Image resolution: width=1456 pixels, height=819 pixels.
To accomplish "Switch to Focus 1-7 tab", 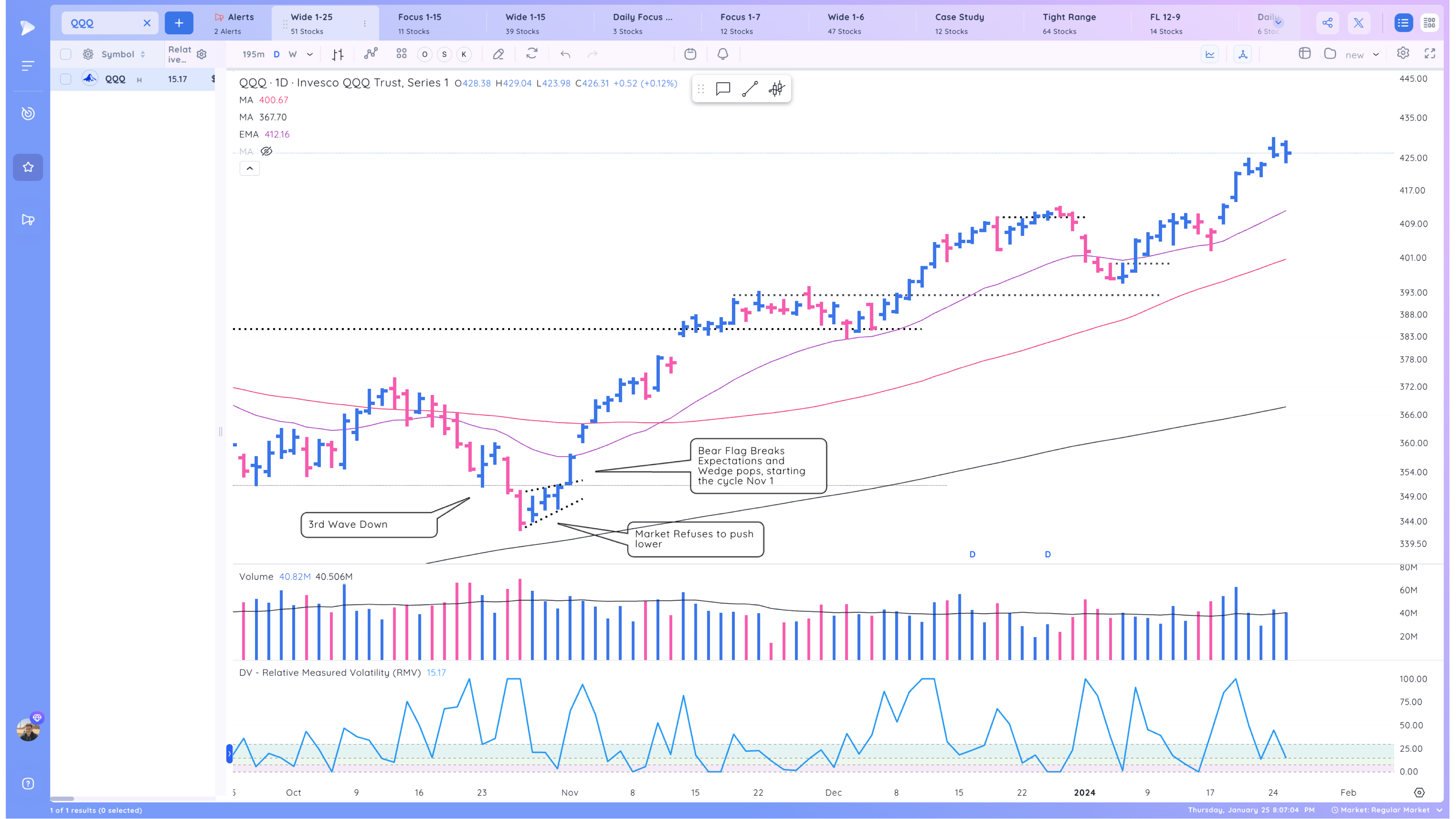I will (740, 24).
